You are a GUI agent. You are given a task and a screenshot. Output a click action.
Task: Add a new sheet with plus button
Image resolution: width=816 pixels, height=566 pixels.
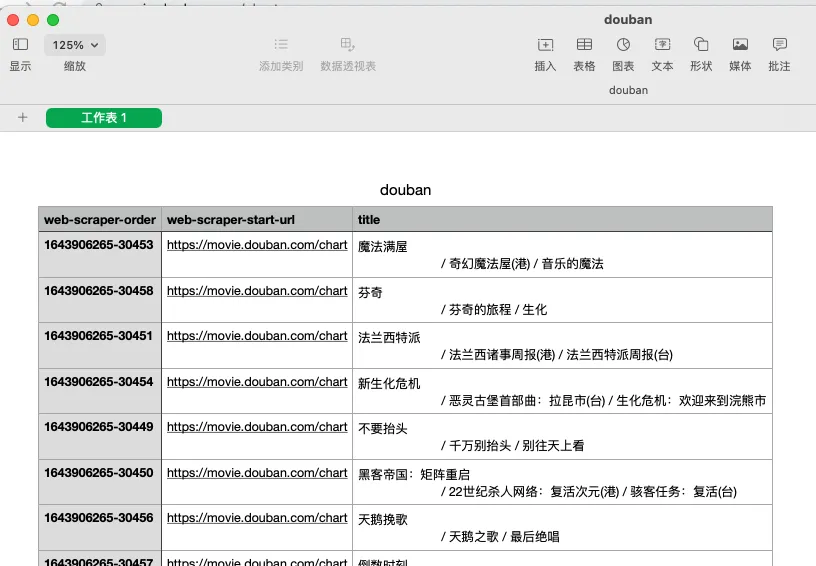pyautogui.click(x=22, y=118)
